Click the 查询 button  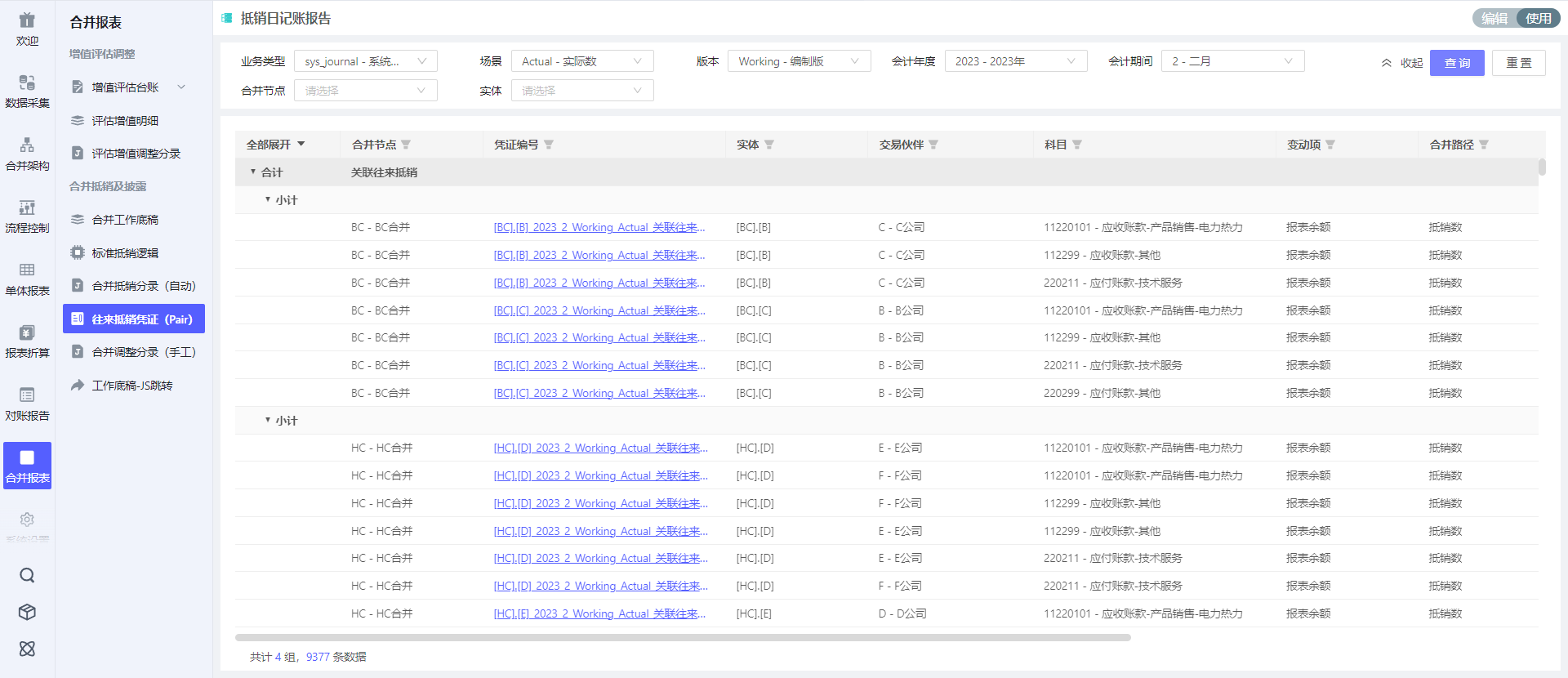1456,63
